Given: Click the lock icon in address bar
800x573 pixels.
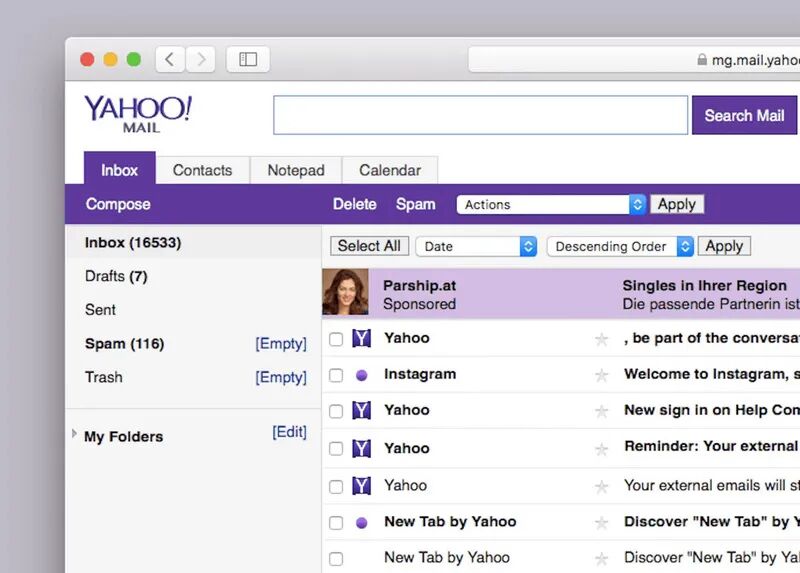Looking at the screenshot, I should coord(702,60).
